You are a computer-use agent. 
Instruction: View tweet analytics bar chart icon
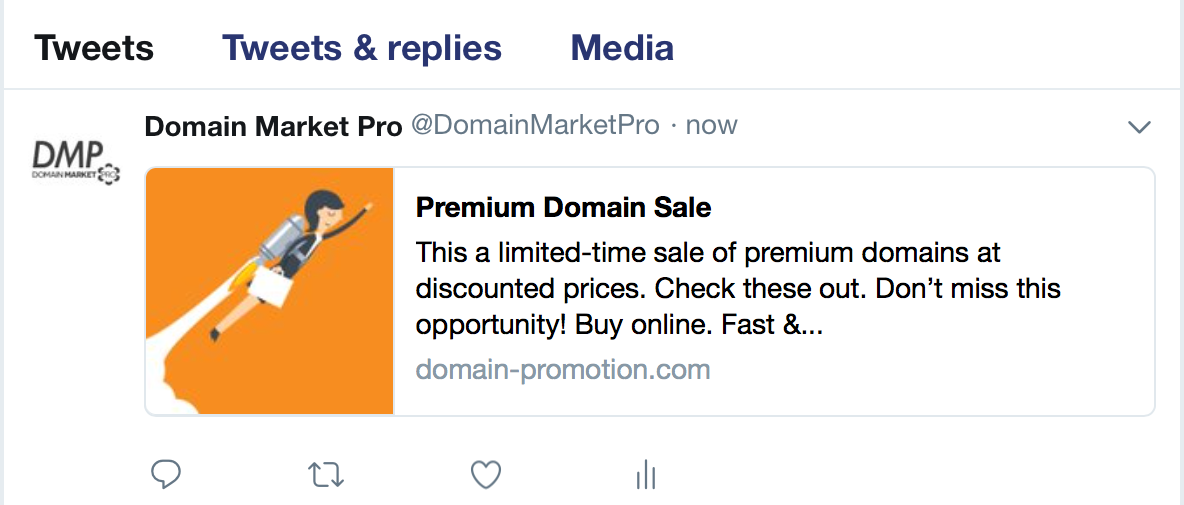coord(646,475)
